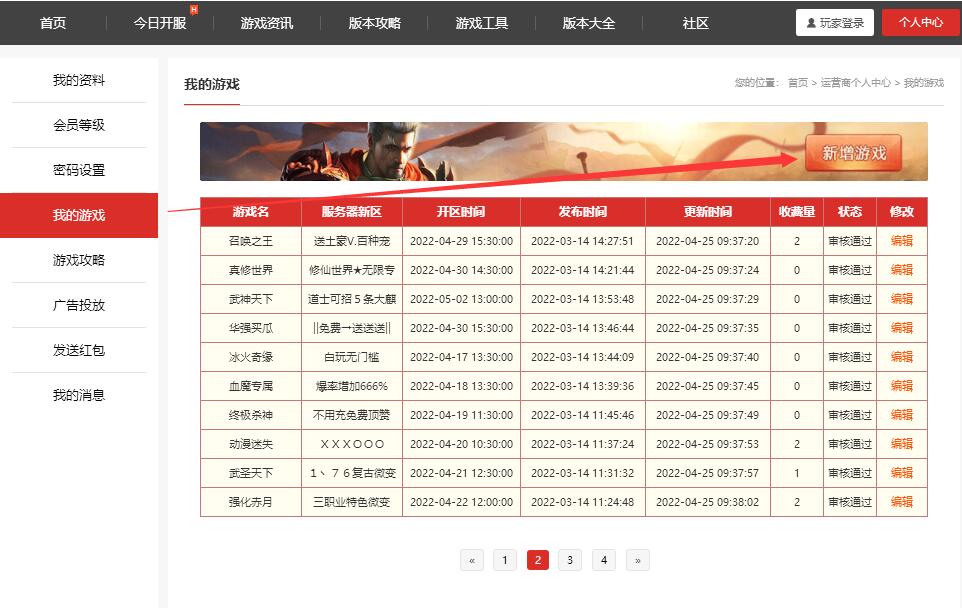
Task: Open 个人中心 from the top bar
Action: click(920, 22)
